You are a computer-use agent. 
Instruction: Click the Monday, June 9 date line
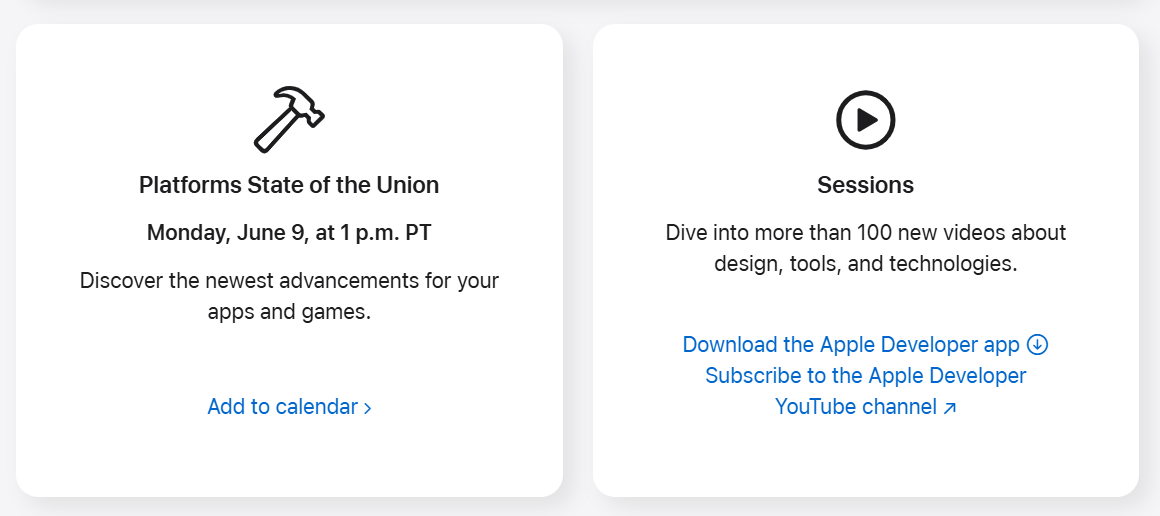[289, 232]
